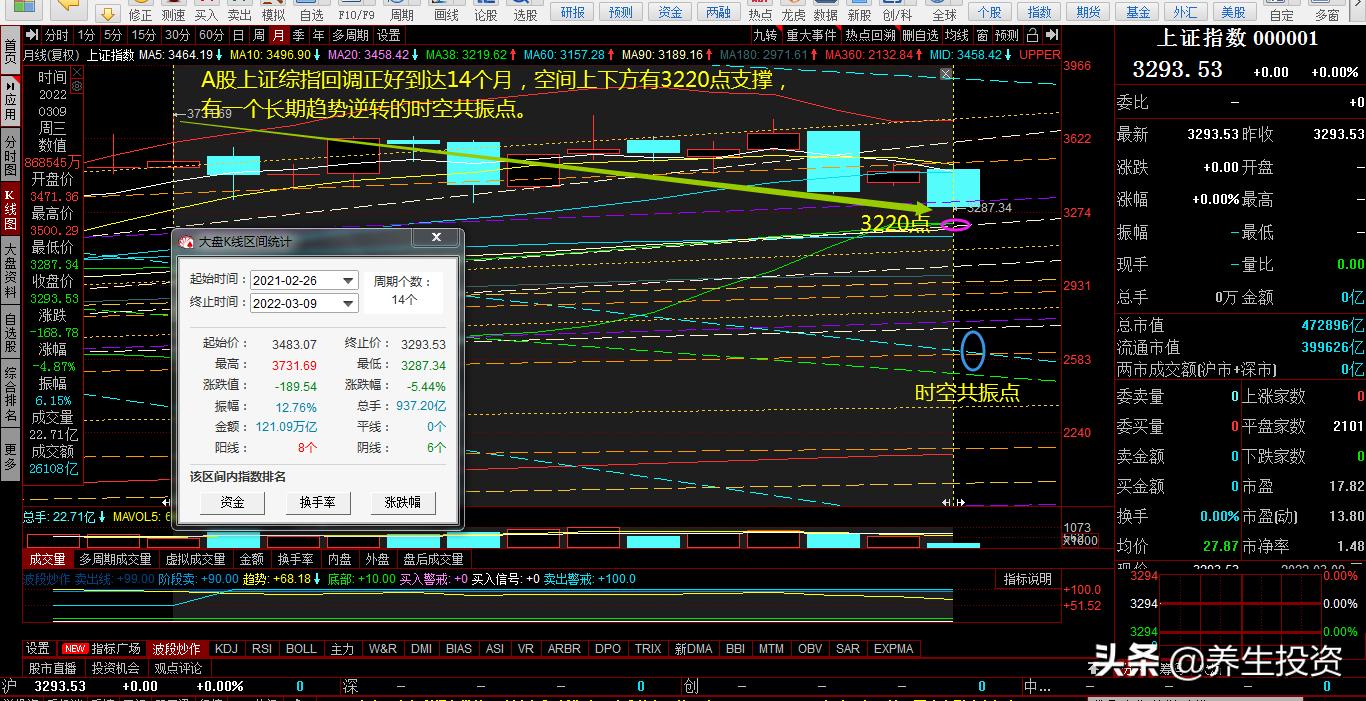Screen dimensions: 1366x701
Task: Open the 多周期 period selector
Action: [351, 35]
